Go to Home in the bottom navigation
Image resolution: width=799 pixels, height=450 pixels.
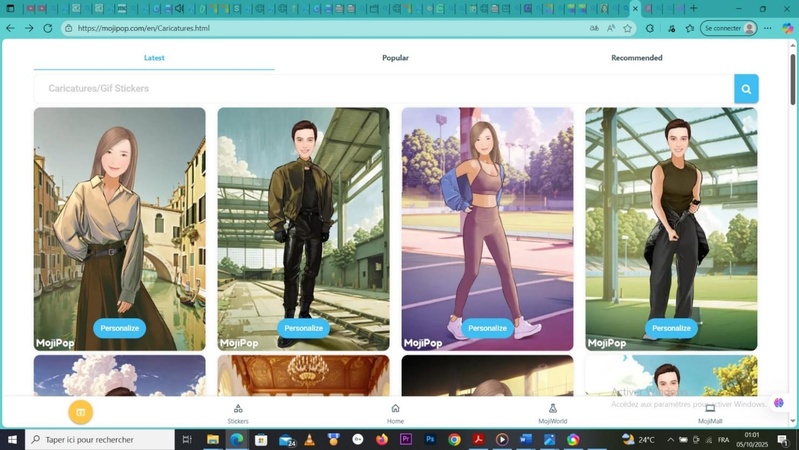(395, 413)
